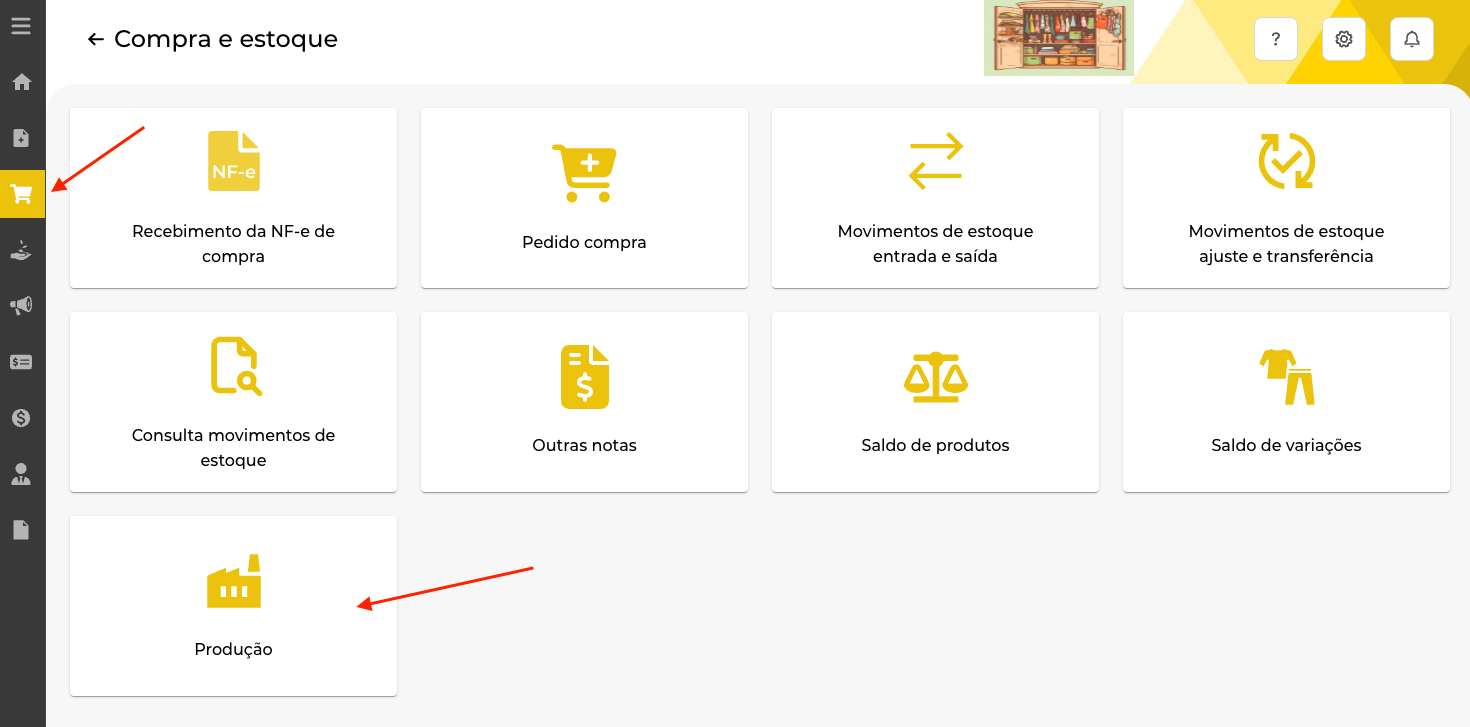Open the hamburger menu in sidebar

(21, 25)
